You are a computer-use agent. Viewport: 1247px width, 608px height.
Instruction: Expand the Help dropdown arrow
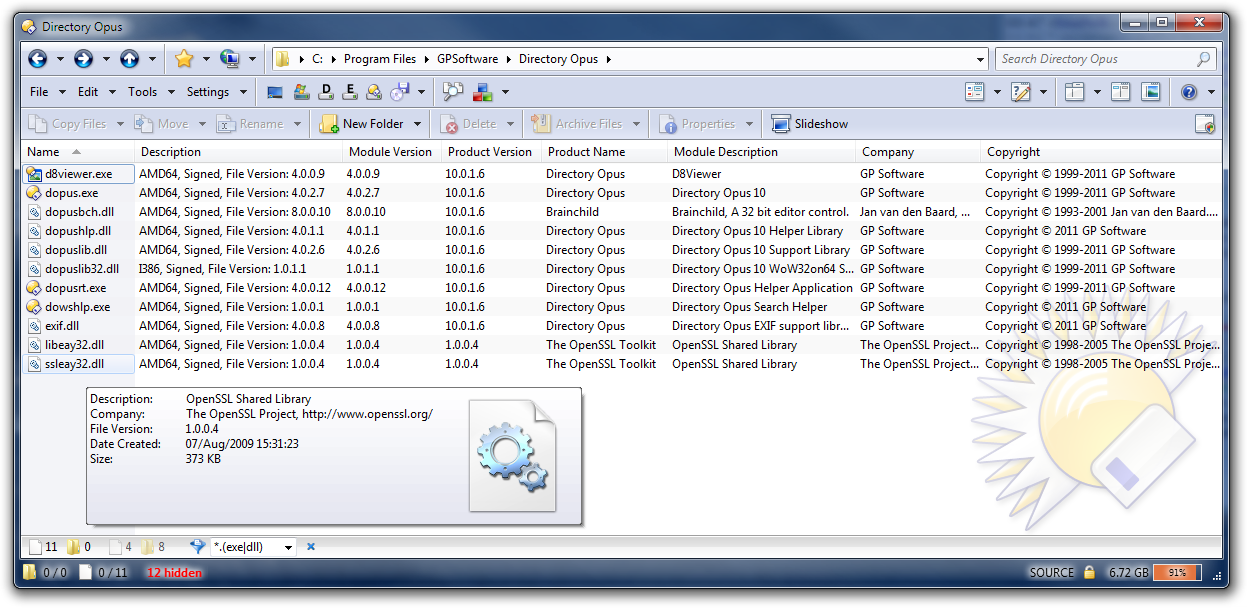[1212, 92]
